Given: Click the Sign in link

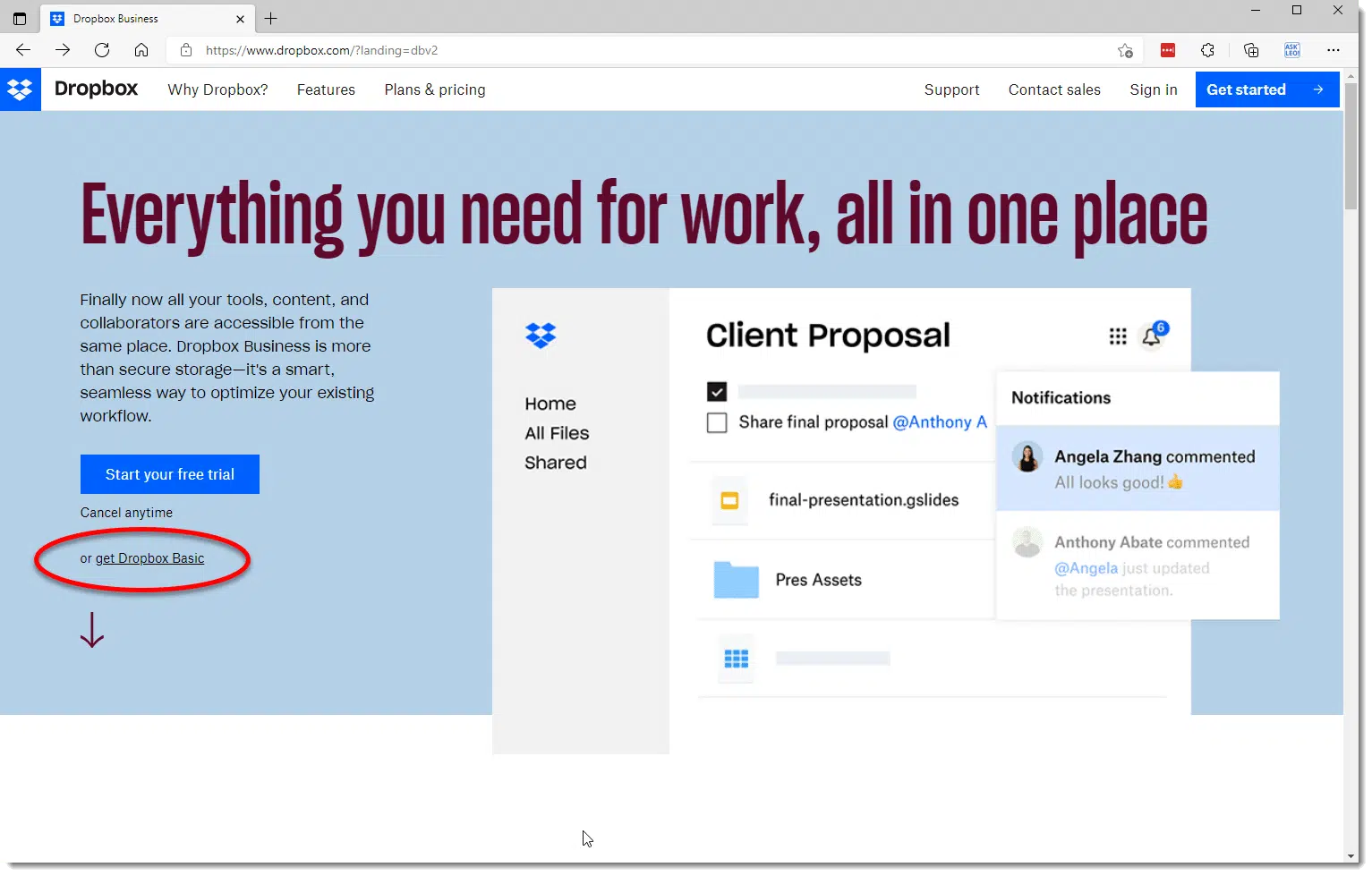Looking at the screenshot, I should [x=1154, y=89].
